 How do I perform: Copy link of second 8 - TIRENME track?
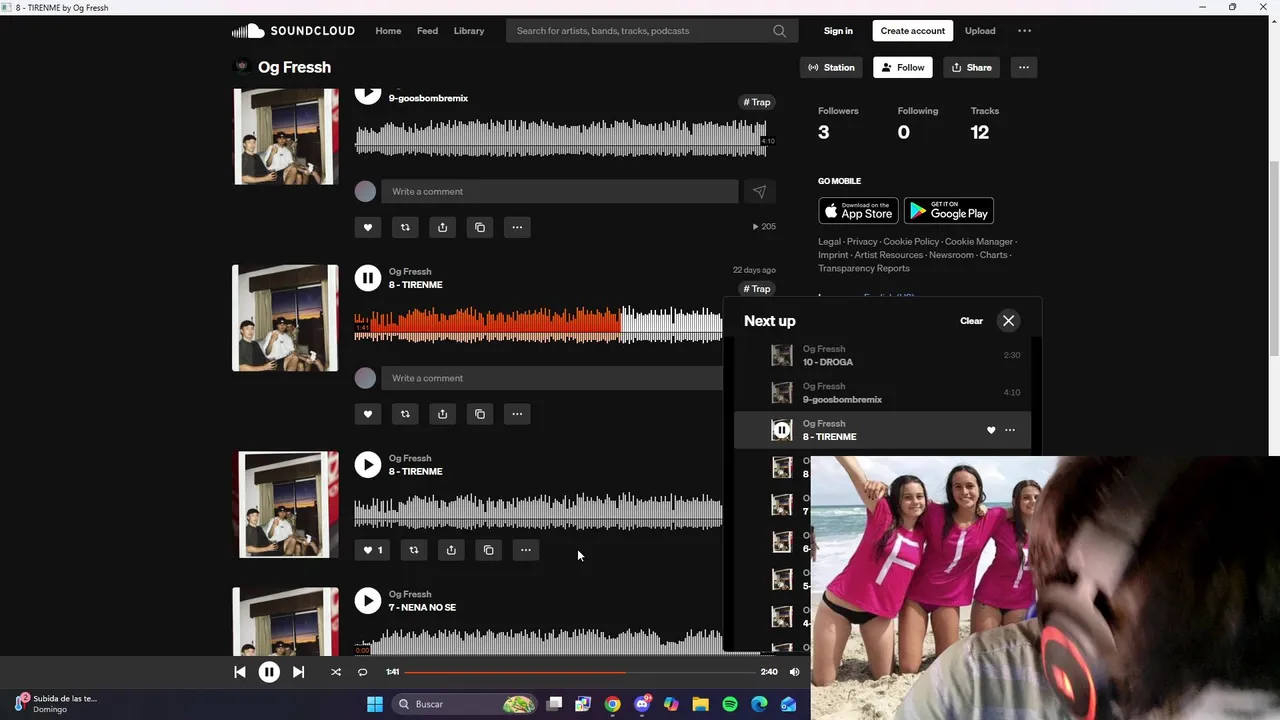point(489,550)
